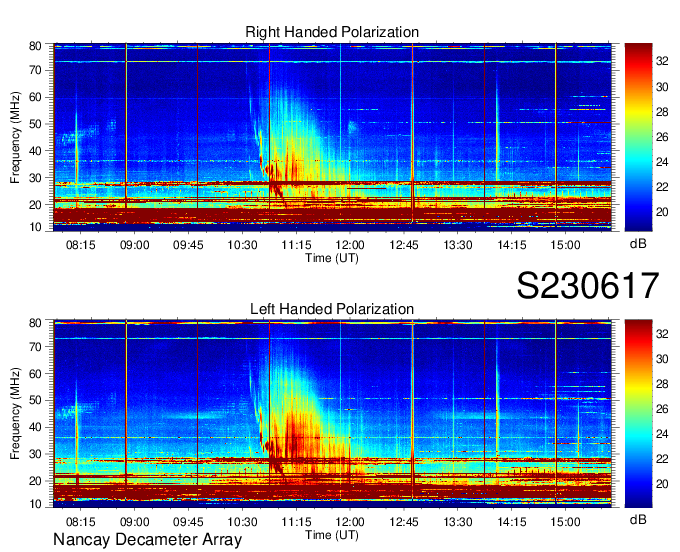Click "Frequency (MHz)" axis label of Left Handed plot
Viewport: 680px width, 552px height.
coord(15,414)
